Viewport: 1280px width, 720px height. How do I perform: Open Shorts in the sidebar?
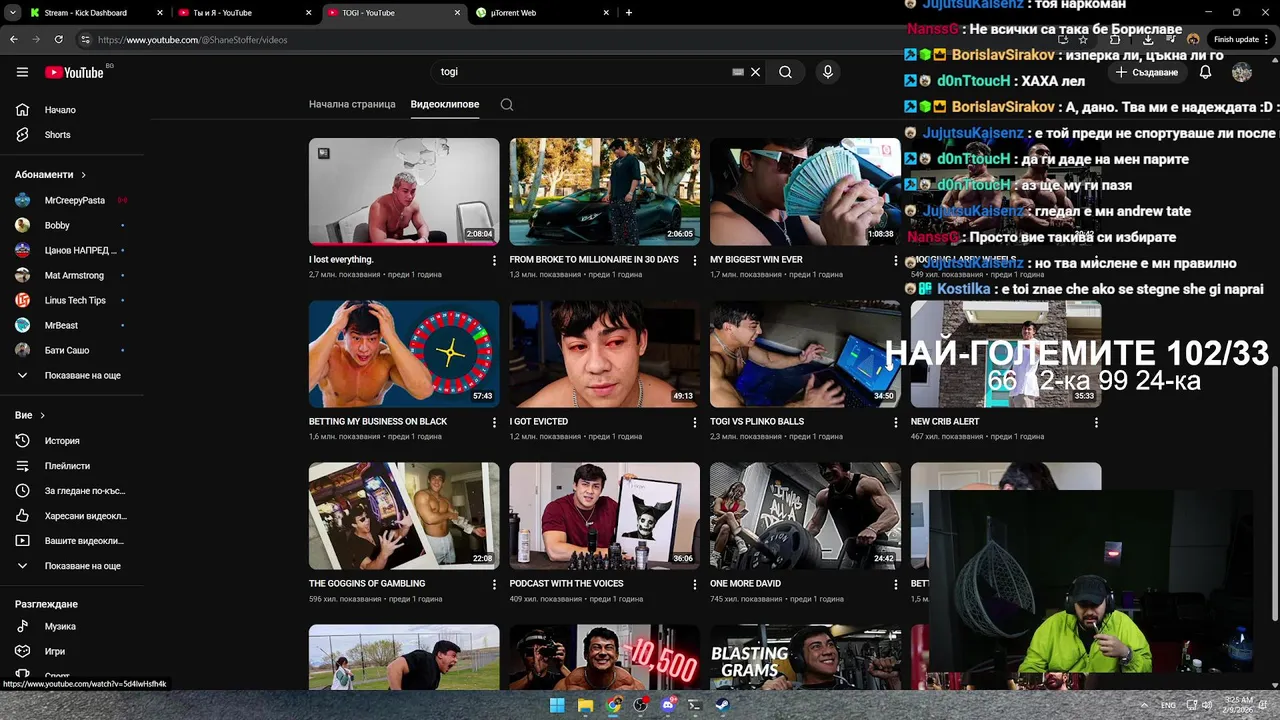click(72, 135)
